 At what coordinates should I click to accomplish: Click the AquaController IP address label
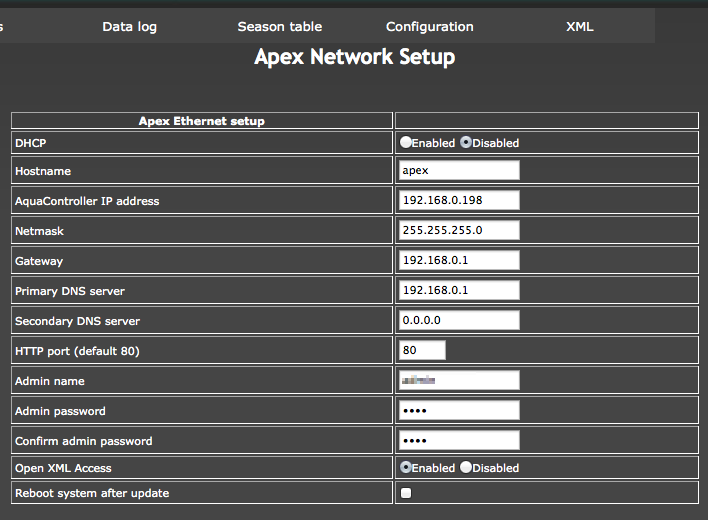click(87, 201)
